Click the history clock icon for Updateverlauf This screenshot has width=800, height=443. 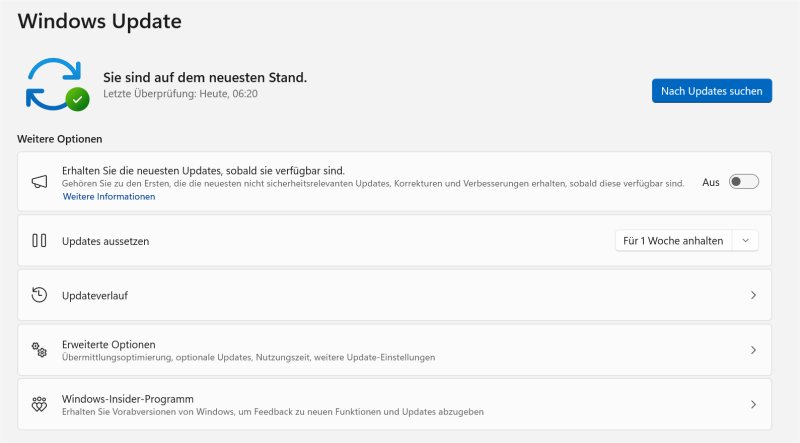tap(39, 295)
